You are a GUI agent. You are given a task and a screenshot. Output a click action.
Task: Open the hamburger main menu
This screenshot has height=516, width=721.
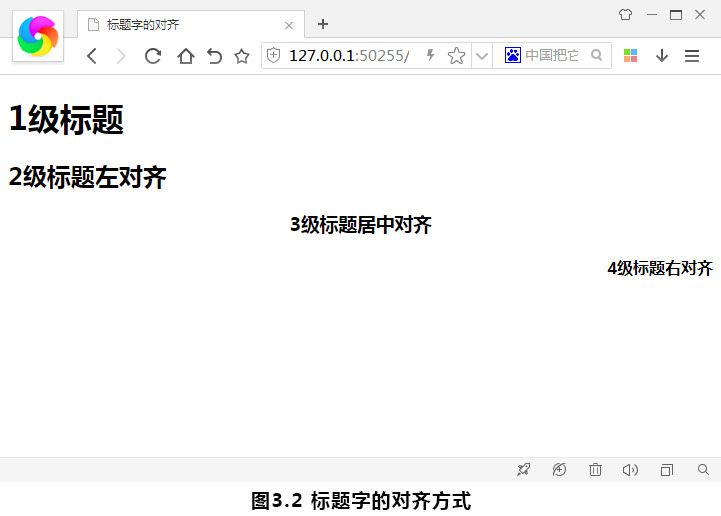(692, 56)
